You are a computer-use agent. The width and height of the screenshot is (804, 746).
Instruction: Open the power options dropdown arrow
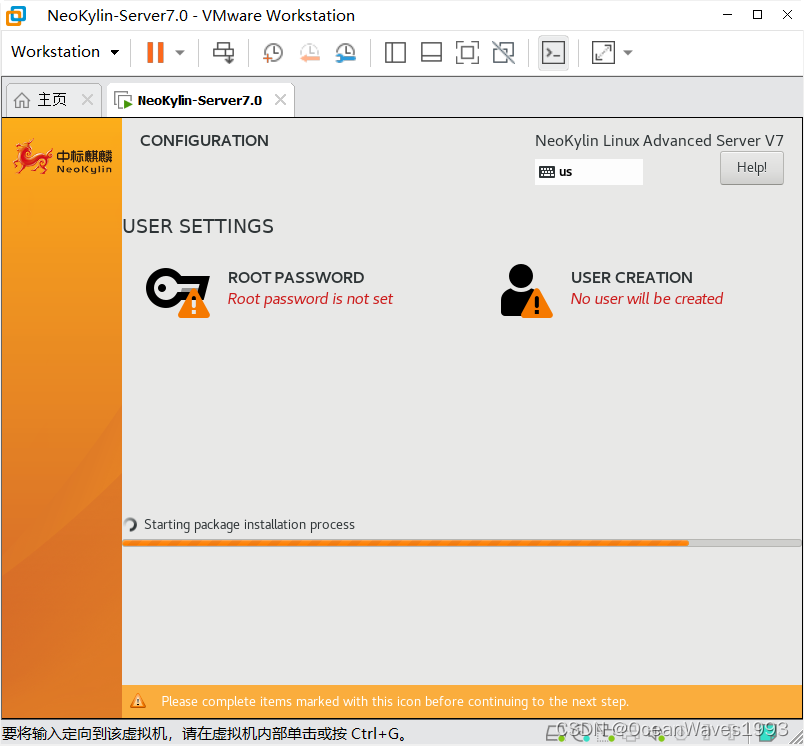point(179,52)
